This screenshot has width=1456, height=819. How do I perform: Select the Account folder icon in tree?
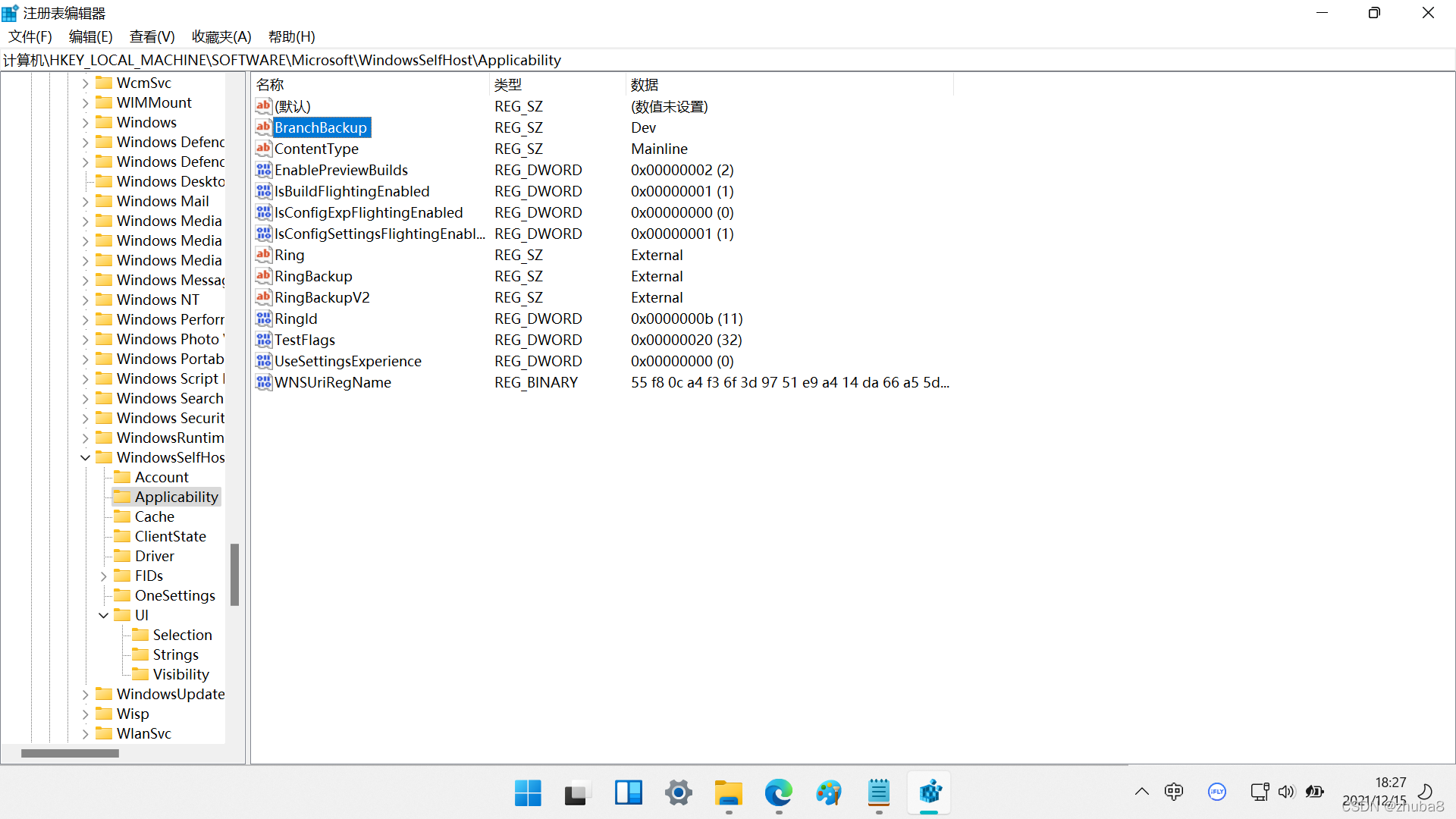[122, 477]
